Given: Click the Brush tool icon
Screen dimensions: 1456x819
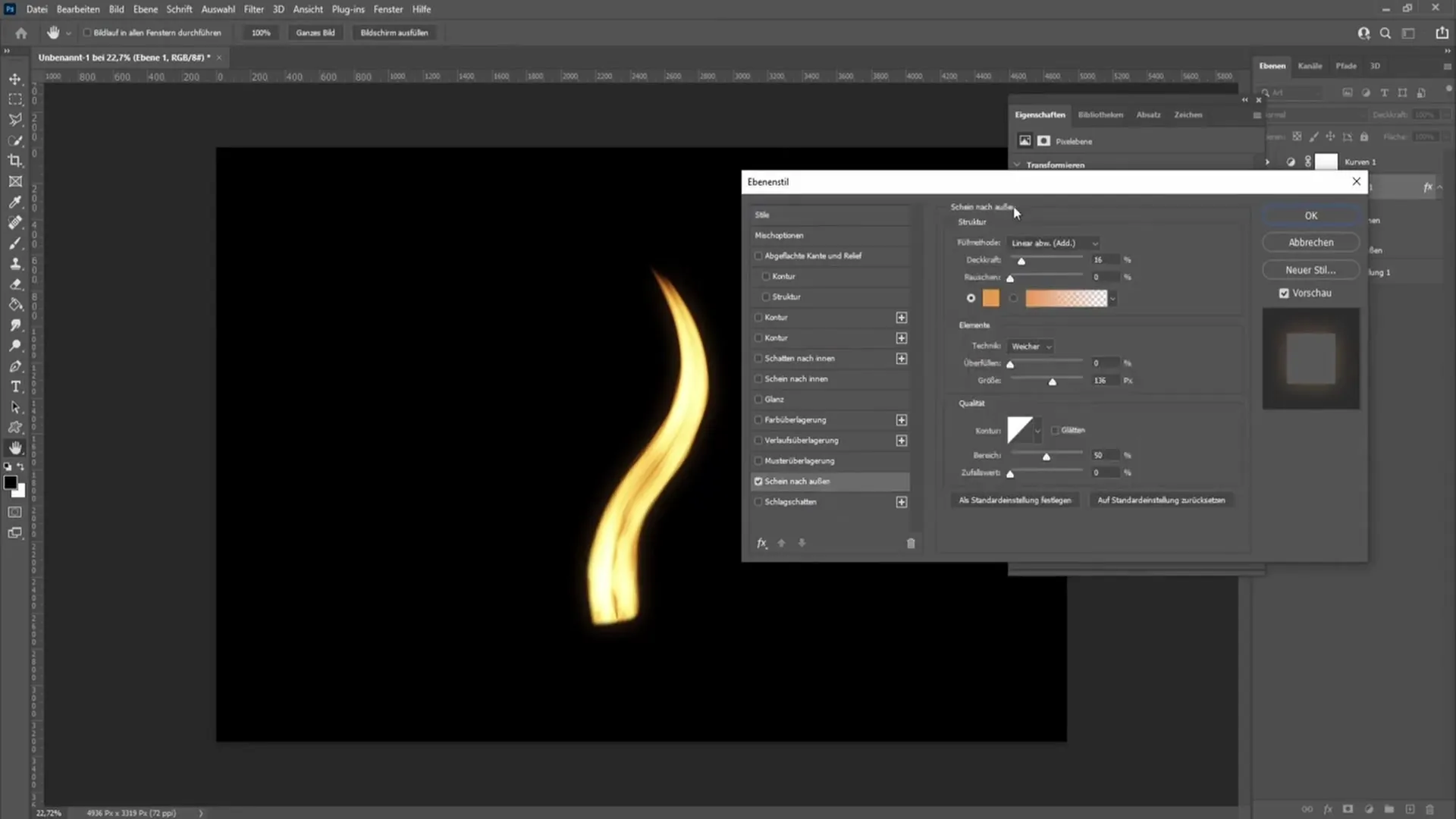Looking at the screenshot, I should (x=15, y=241).
